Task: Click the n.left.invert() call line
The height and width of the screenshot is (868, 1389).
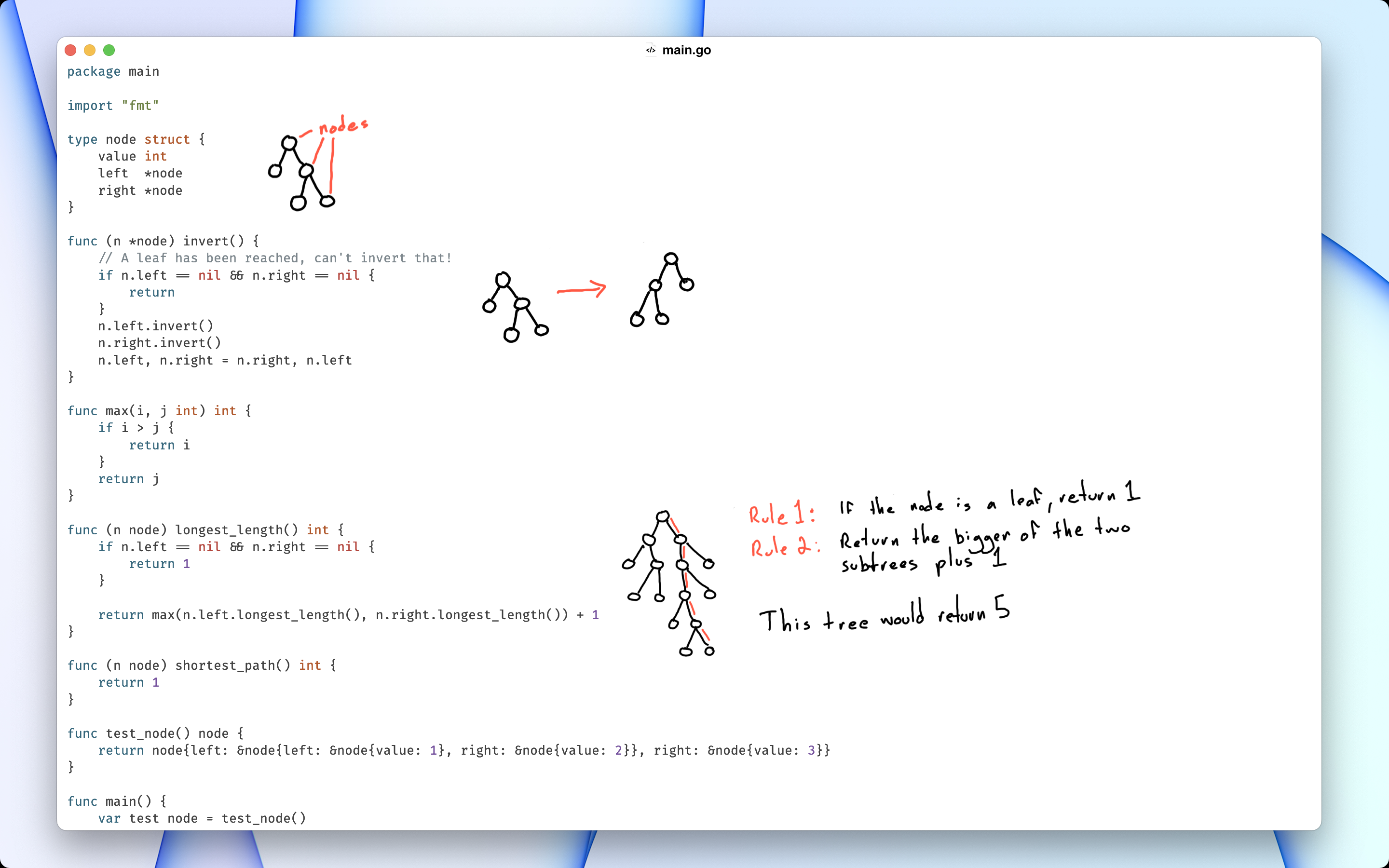Action: click(156, 326)
